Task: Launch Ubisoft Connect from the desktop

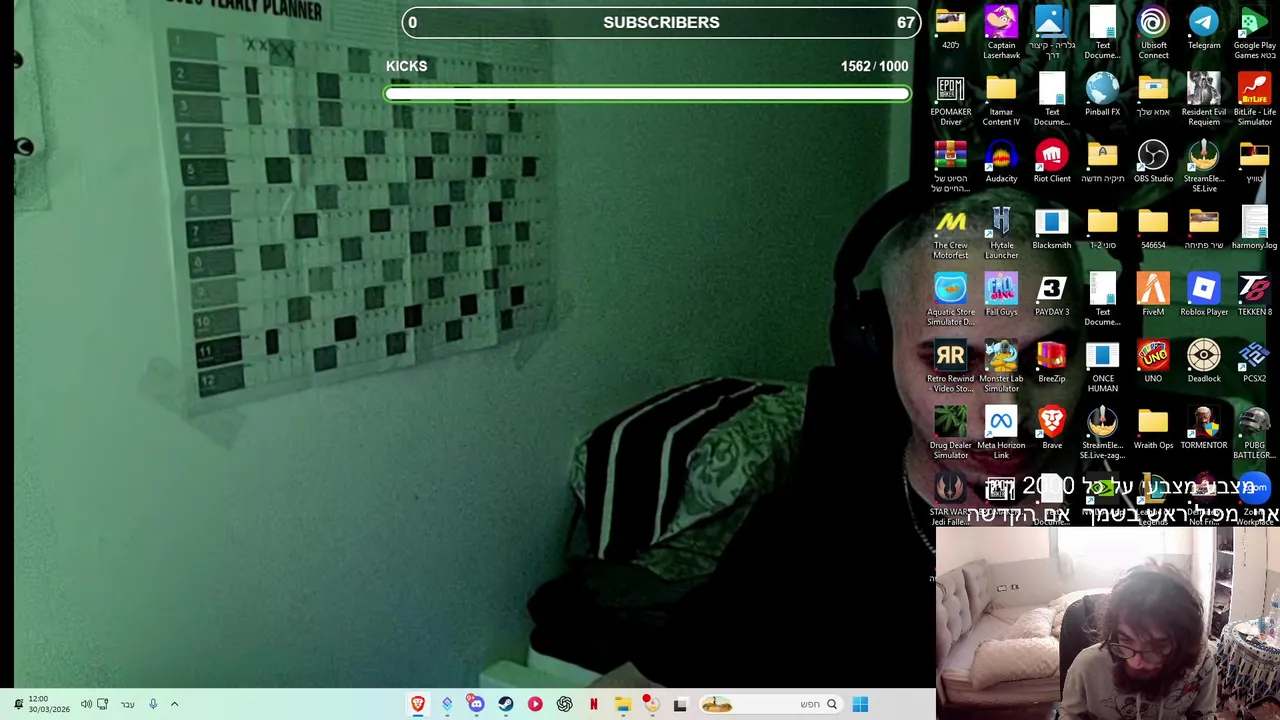Action: [x=1153, y=32]
